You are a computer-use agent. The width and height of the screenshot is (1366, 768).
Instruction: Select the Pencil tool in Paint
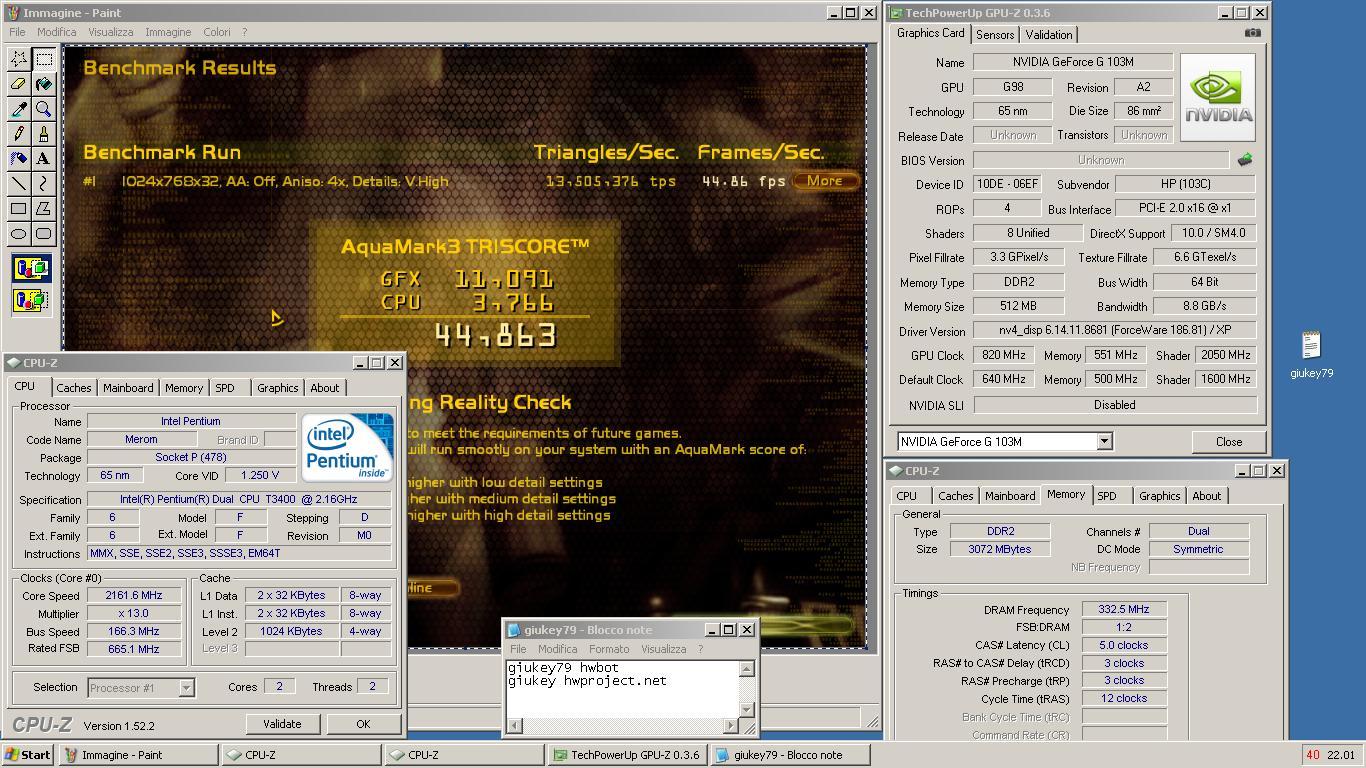tap(19, 134)
